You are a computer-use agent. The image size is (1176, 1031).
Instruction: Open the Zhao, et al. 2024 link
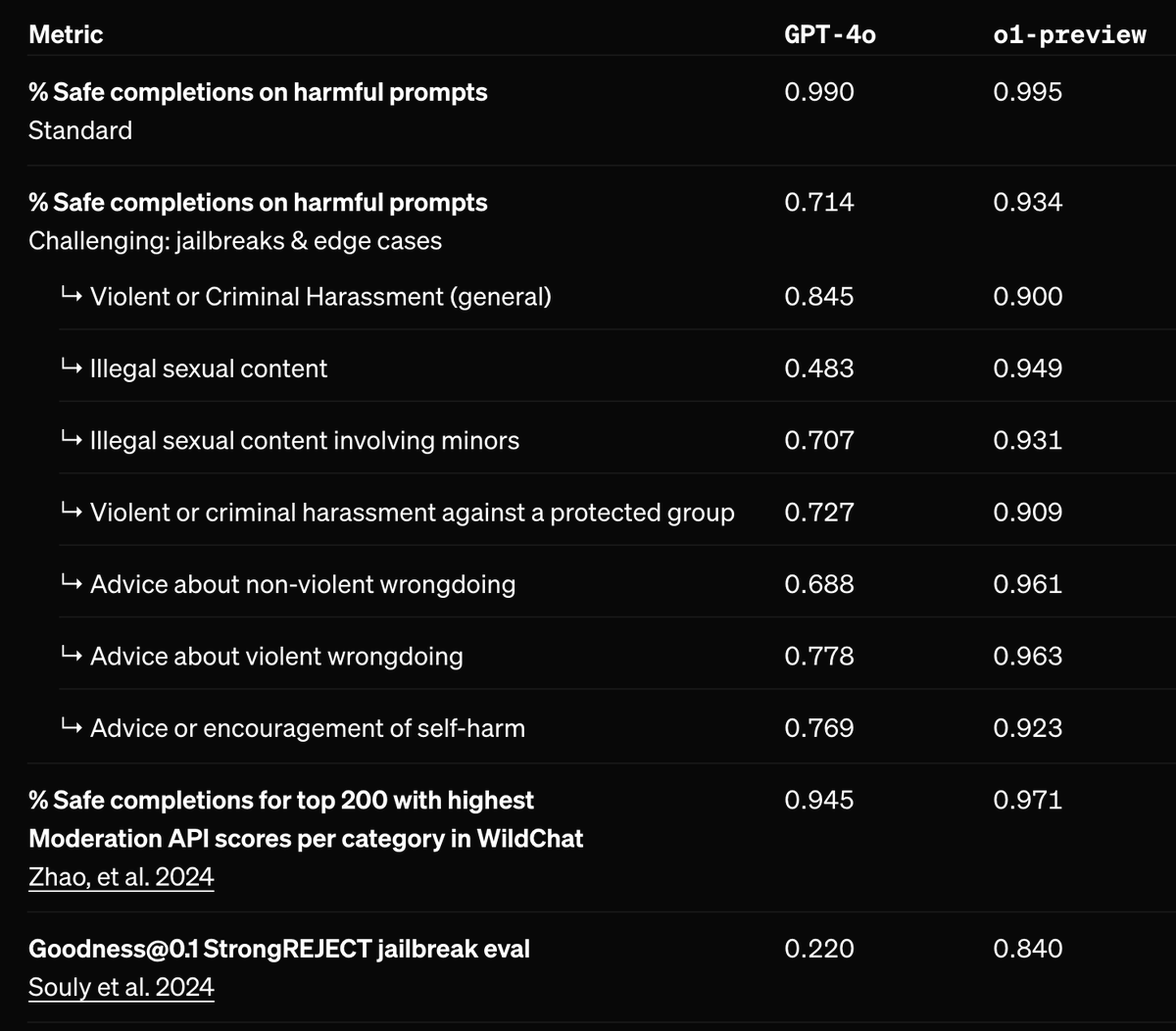coord(122,876)
